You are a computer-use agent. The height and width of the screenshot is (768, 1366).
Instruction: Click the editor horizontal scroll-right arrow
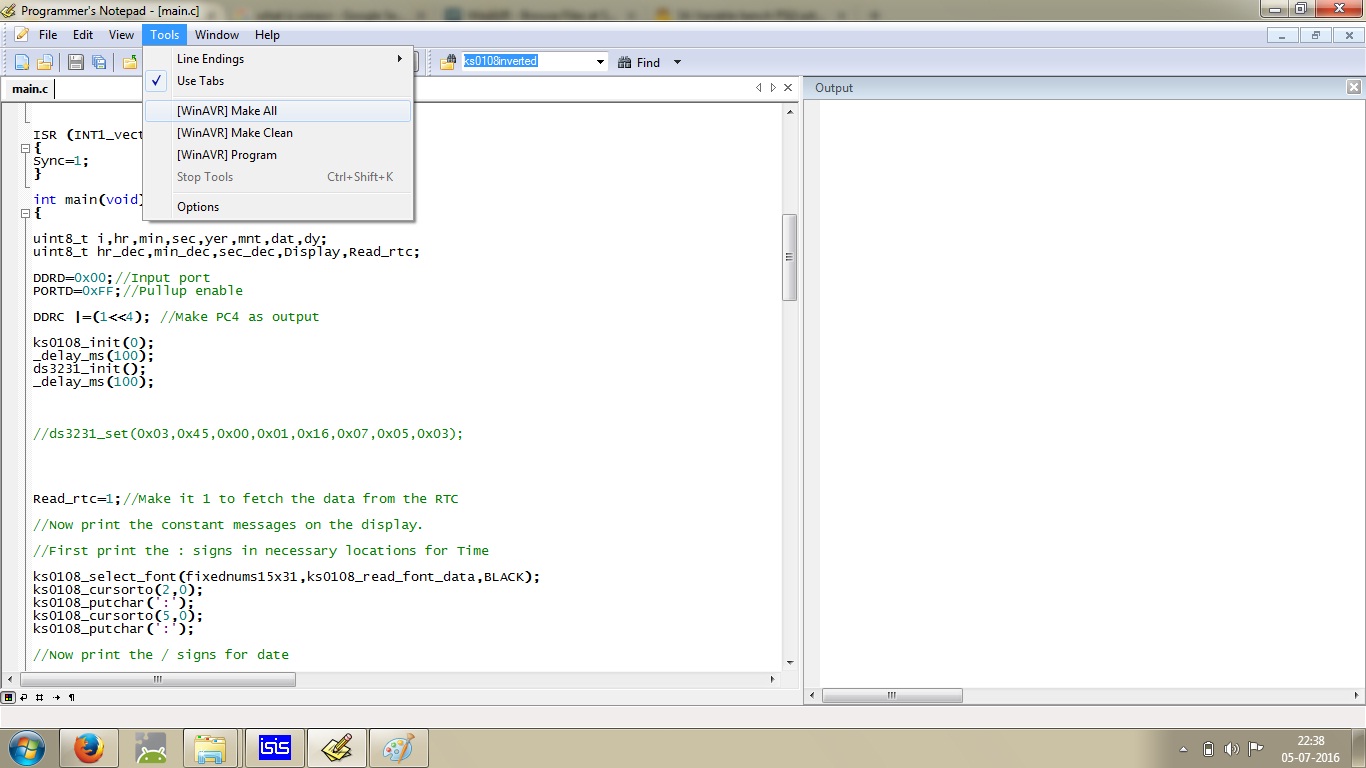(x=773, y=680)
